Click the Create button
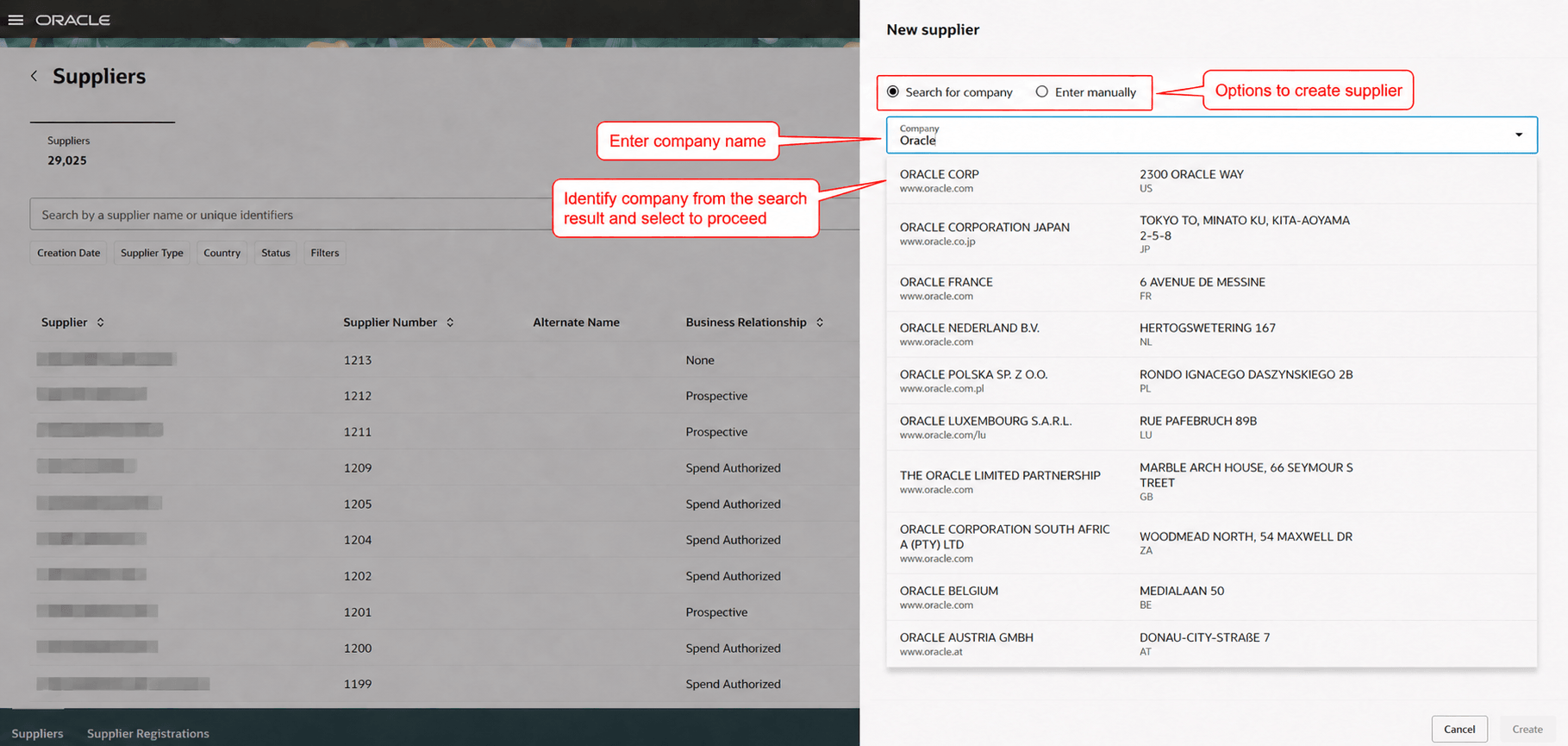The height and width of the screenshot is (746, 1568). pos(1527,729)
